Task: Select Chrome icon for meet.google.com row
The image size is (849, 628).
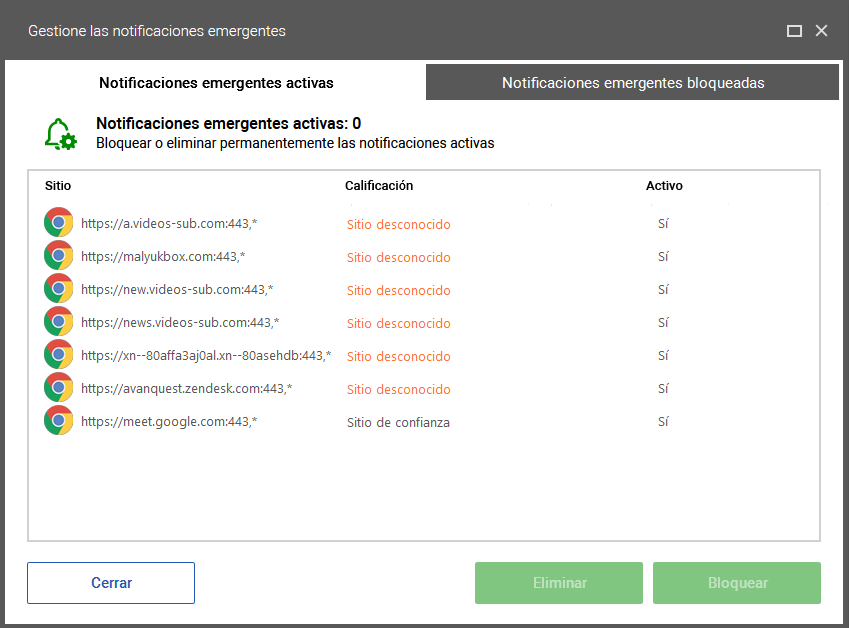Action: tap(58, 421)
